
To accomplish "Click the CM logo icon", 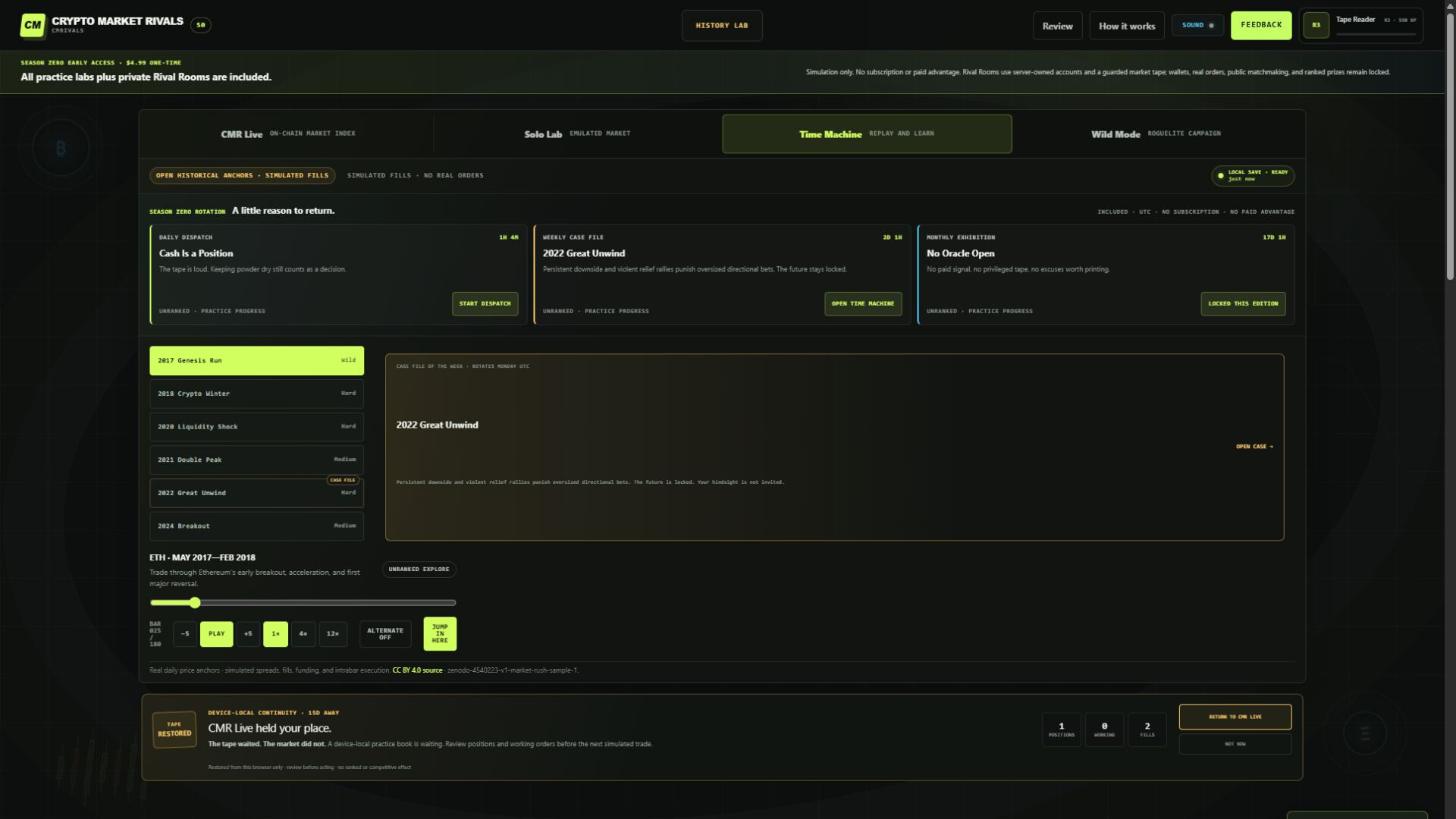I will 33,25.
